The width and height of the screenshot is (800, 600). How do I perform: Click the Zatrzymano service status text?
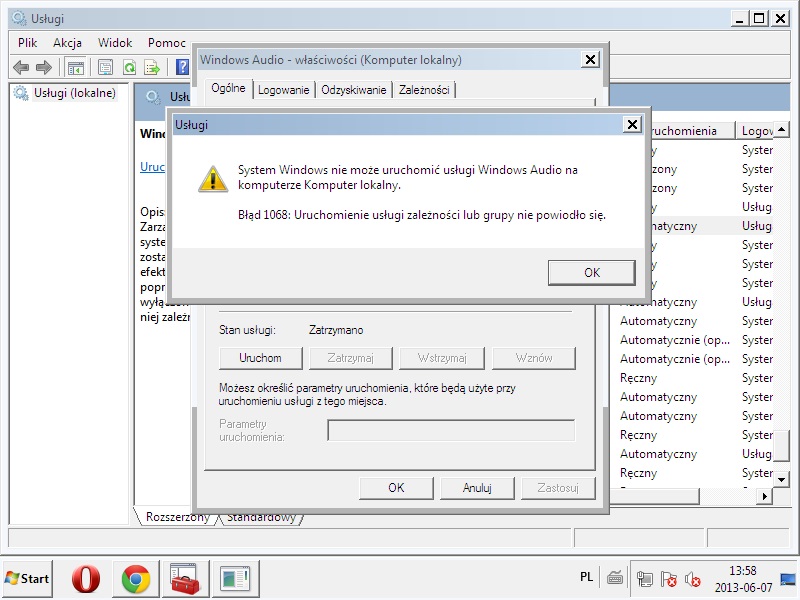[x=336, y=330]
